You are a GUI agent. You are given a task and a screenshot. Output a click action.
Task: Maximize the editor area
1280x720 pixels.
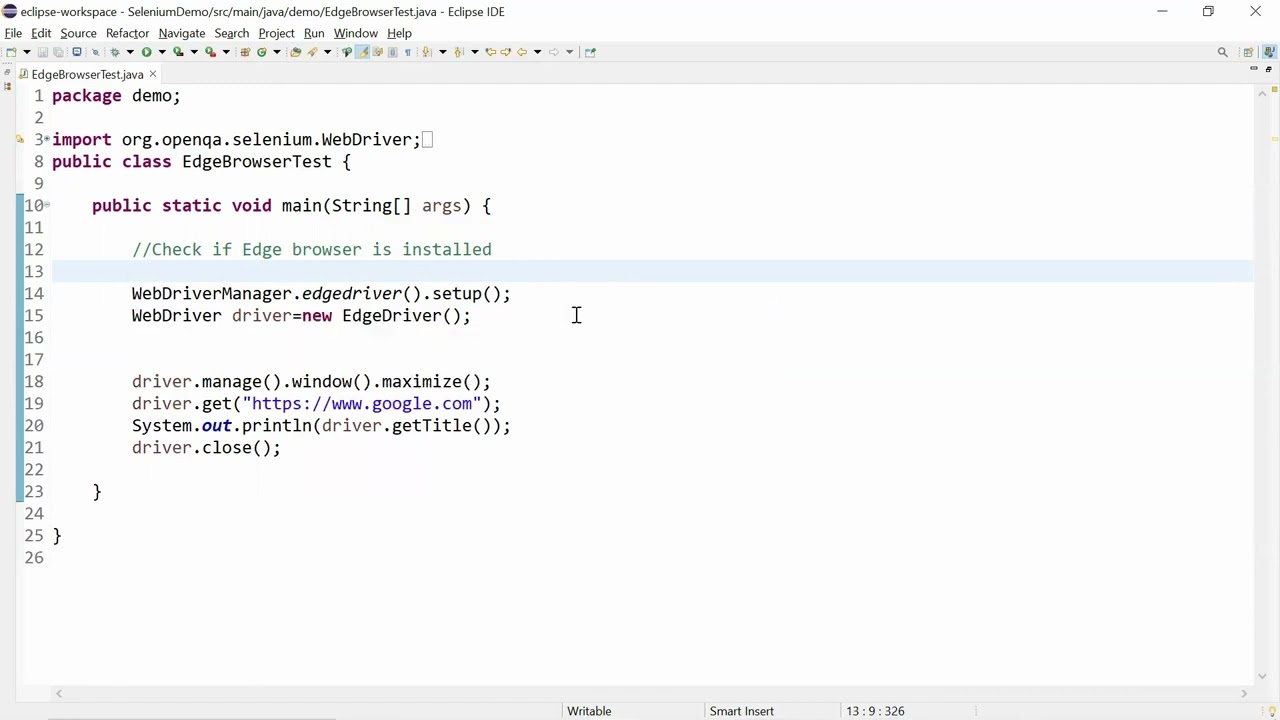1268,69
